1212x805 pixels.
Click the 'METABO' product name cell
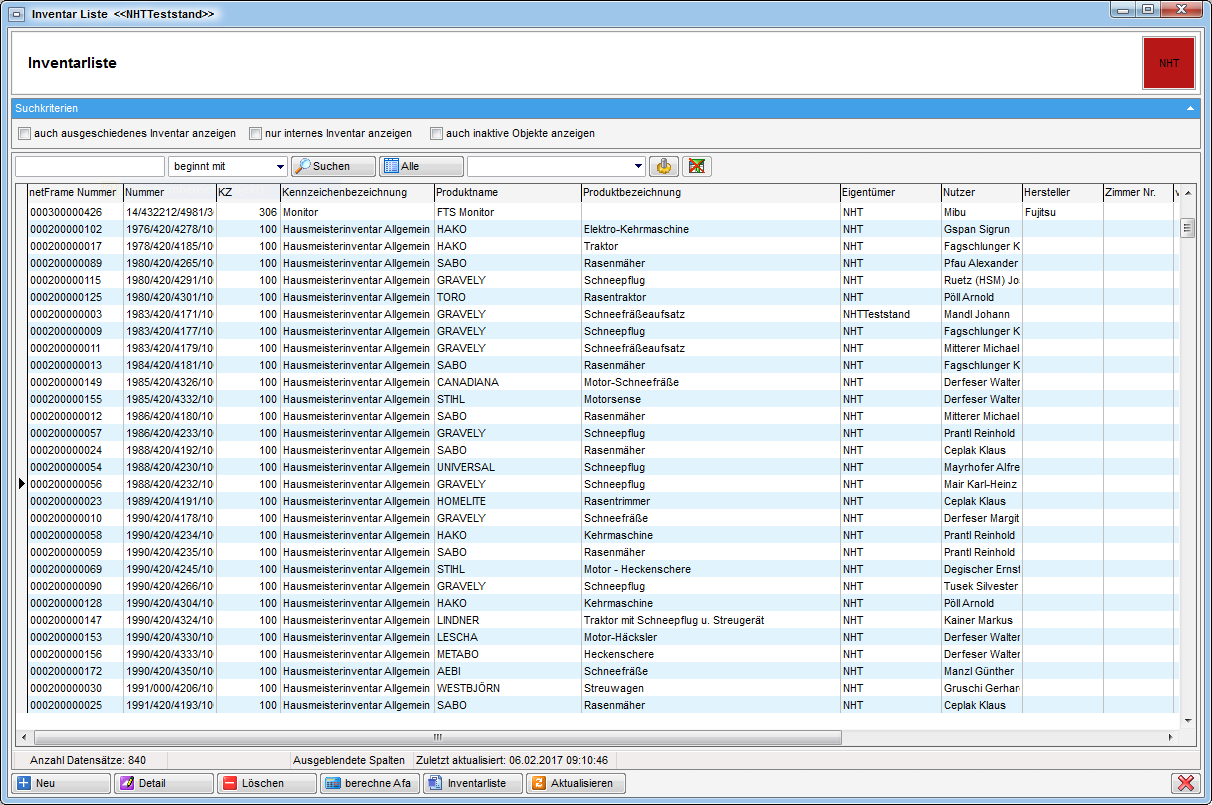coord(507,655)
